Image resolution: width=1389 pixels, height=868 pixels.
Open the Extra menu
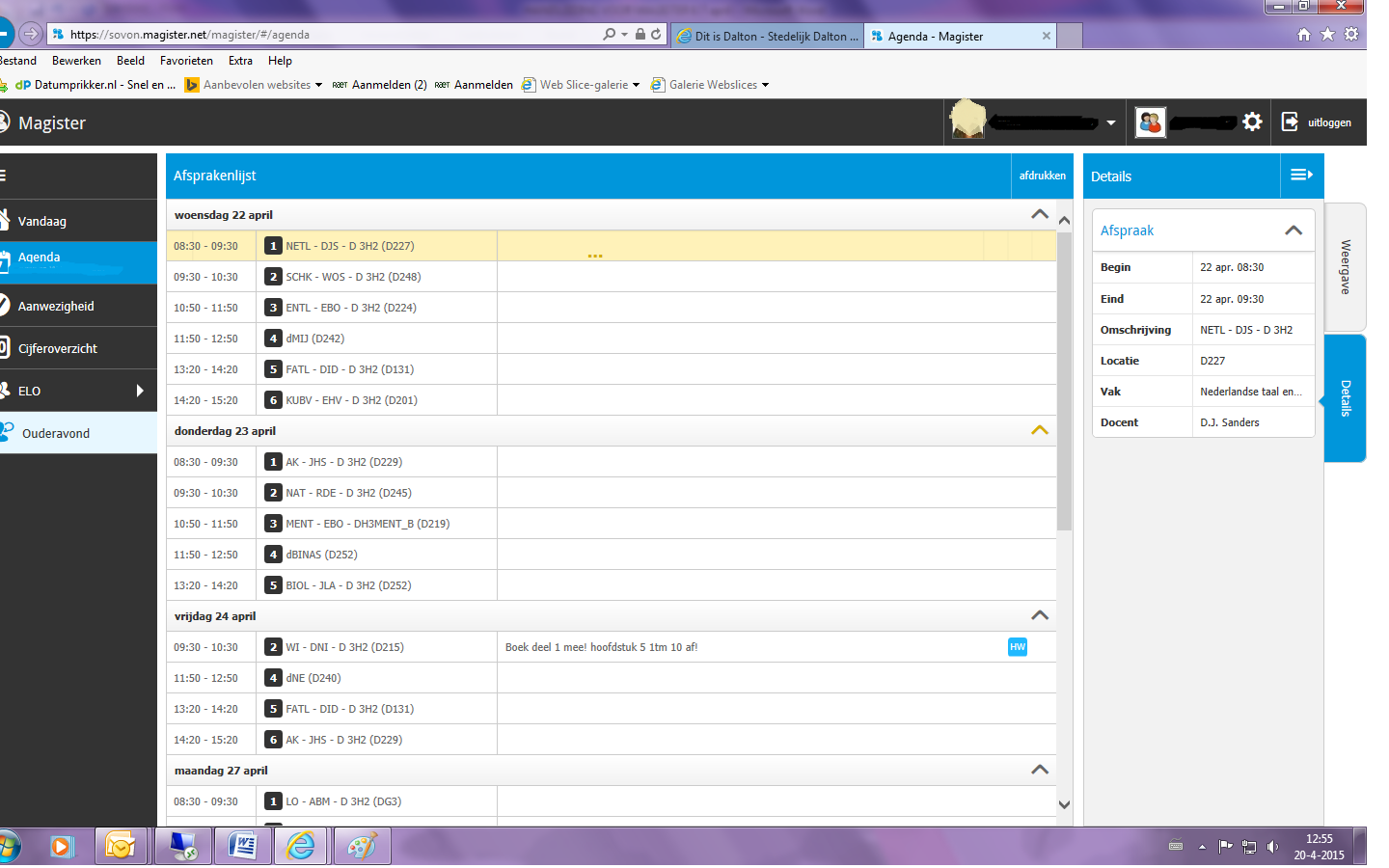tap(240, 61)
